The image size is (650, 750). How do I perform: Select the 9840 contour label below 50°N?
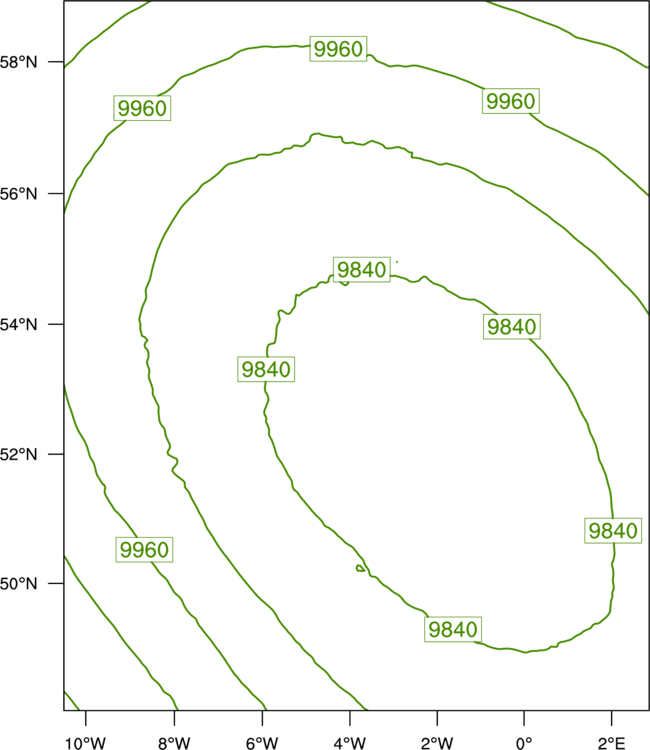[x=452, y=629]
